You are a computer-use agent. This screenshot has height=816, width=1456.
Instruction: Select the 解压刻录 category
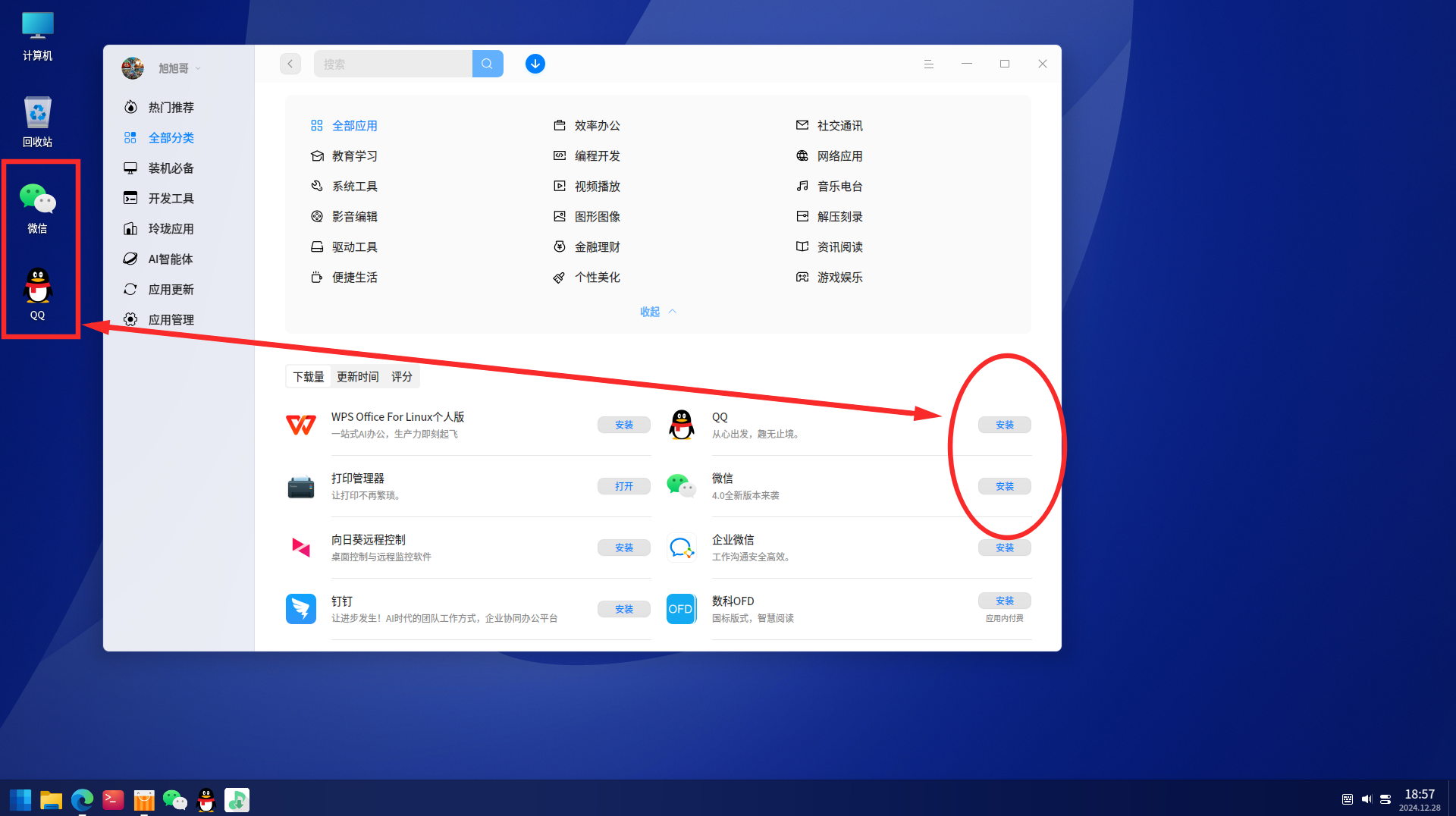(x=830, y=216)
